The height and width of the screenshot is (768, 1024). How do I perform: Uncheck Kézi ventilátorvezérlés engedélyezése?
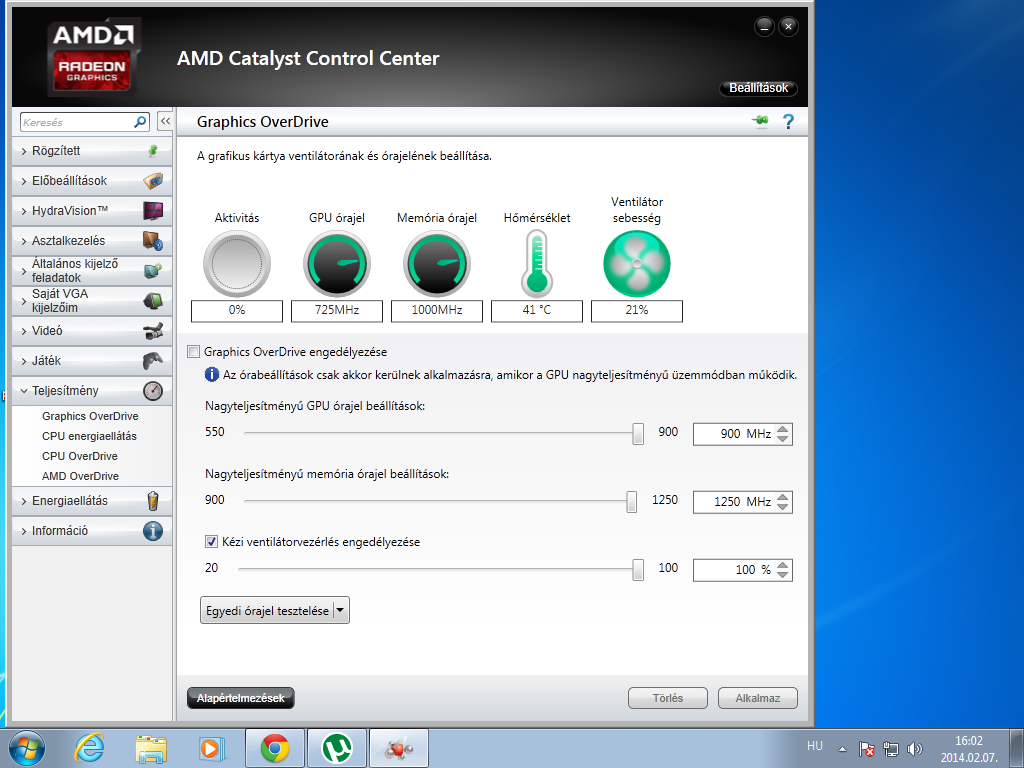211,541
